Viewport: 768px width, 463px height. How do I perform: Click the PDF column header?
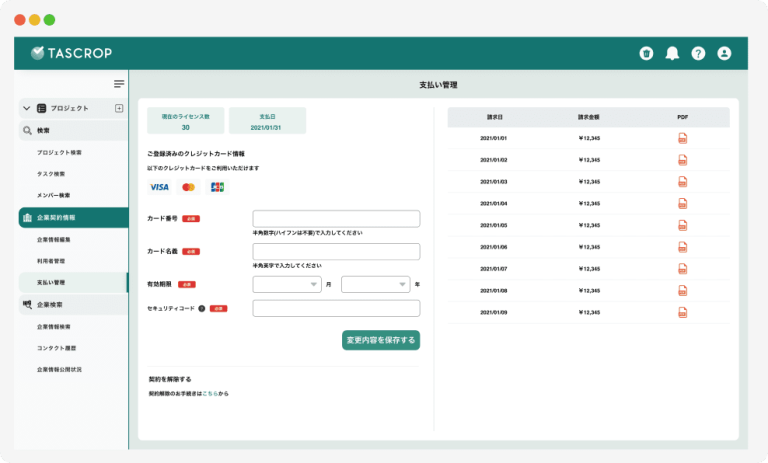click(x=682, y=117)
